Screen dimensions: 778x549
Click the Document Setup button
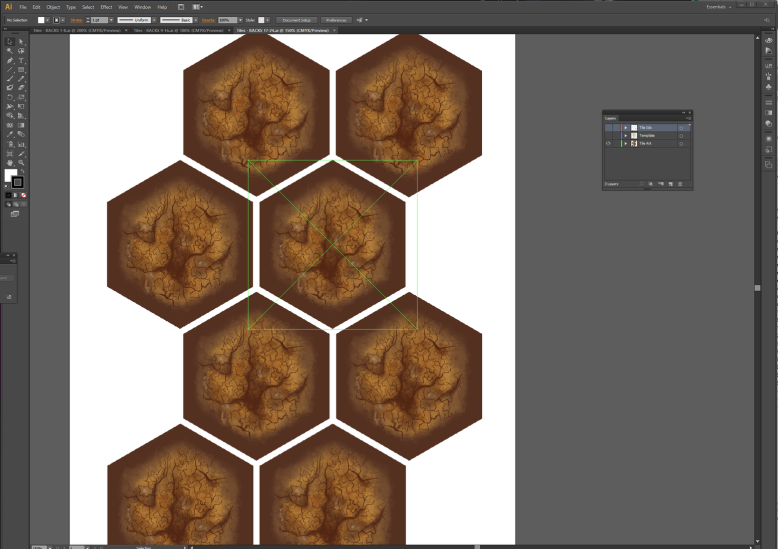click(x=296, y=20)
